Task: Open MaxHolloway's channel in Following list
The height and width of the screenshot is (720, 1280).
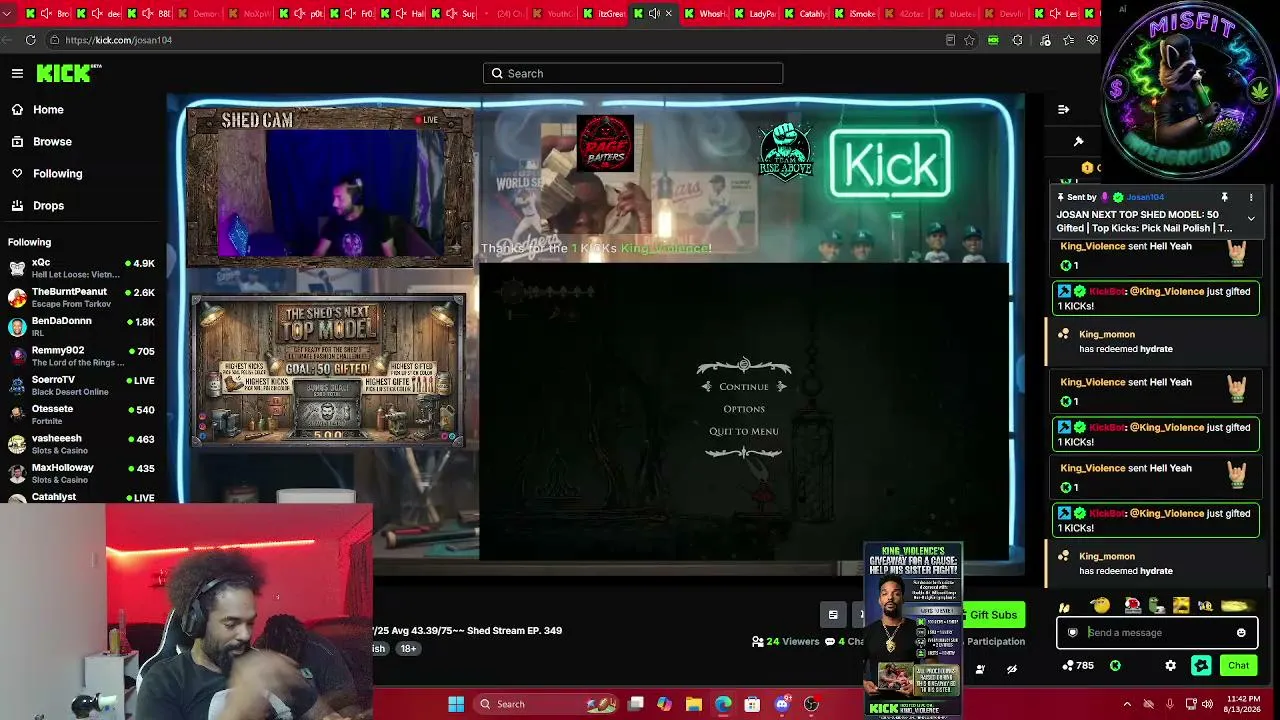Action: [x=81, y=473]
